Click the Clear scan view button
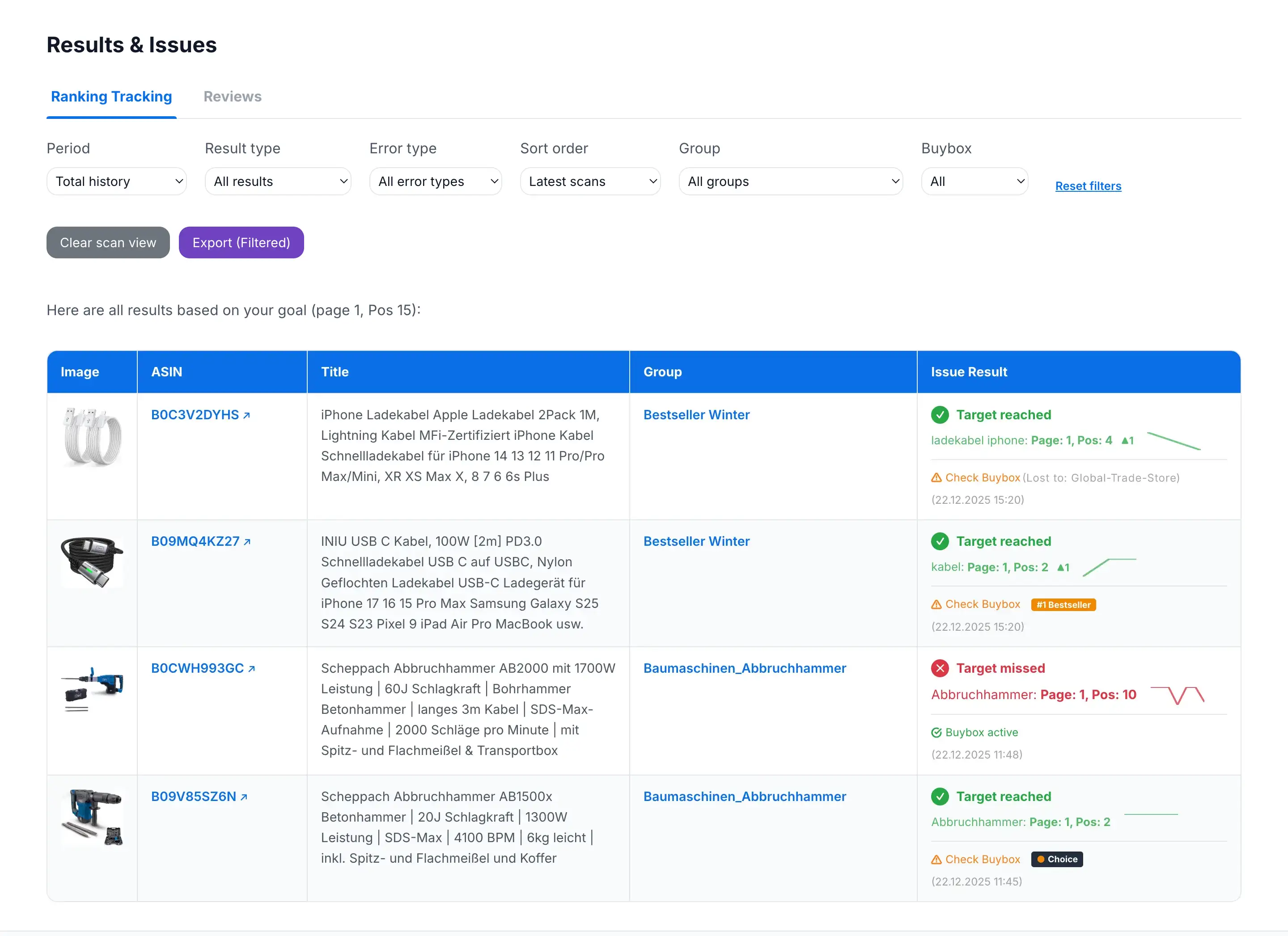Viewport: 1288px width, 936px height. [108, 242]
